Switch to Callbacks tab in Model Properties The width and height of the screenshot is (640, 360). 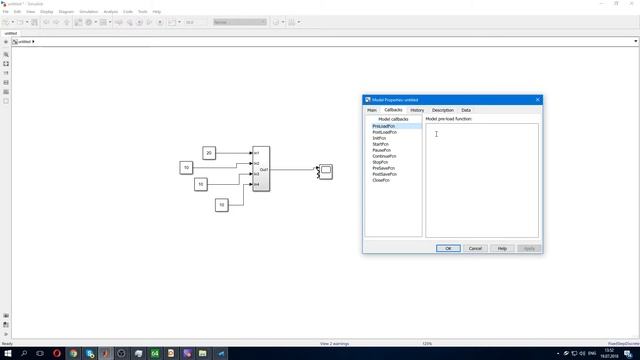tap(393, 110)
